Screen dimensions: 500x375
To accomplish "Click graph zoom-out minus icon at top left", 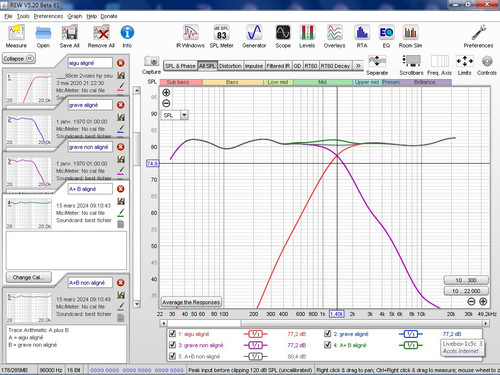I will [x=166, y=103].
